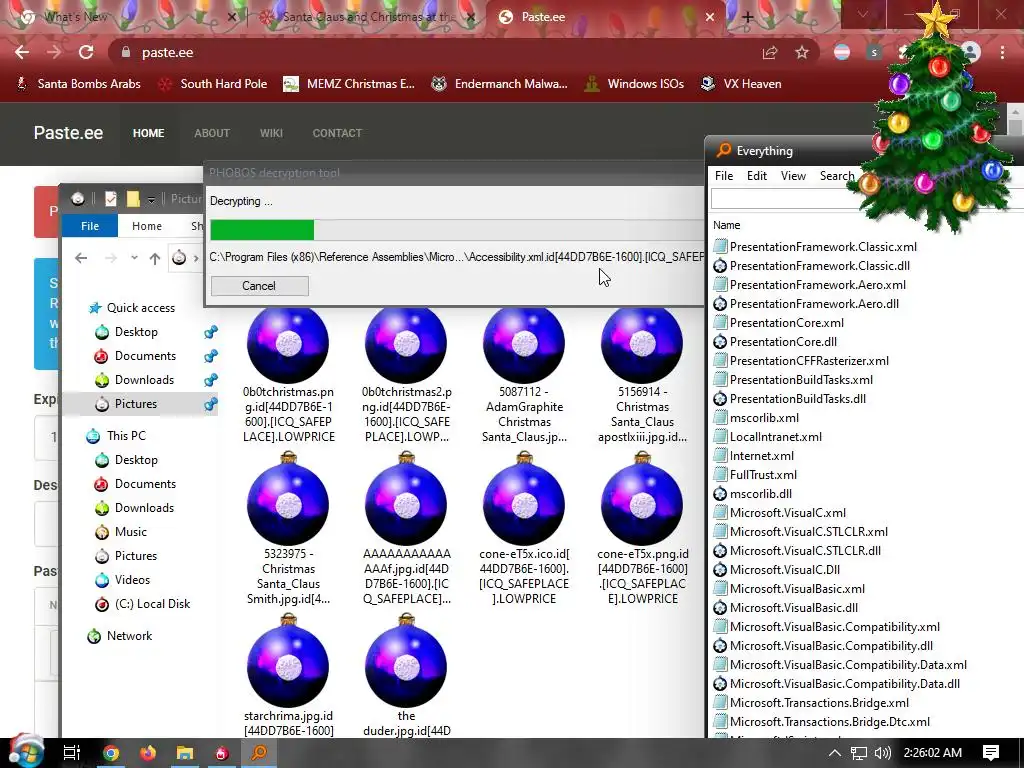Select Quick access in Explorer sidebar
The height and width of the screenshot is (768, 1024).
[140, 308]
